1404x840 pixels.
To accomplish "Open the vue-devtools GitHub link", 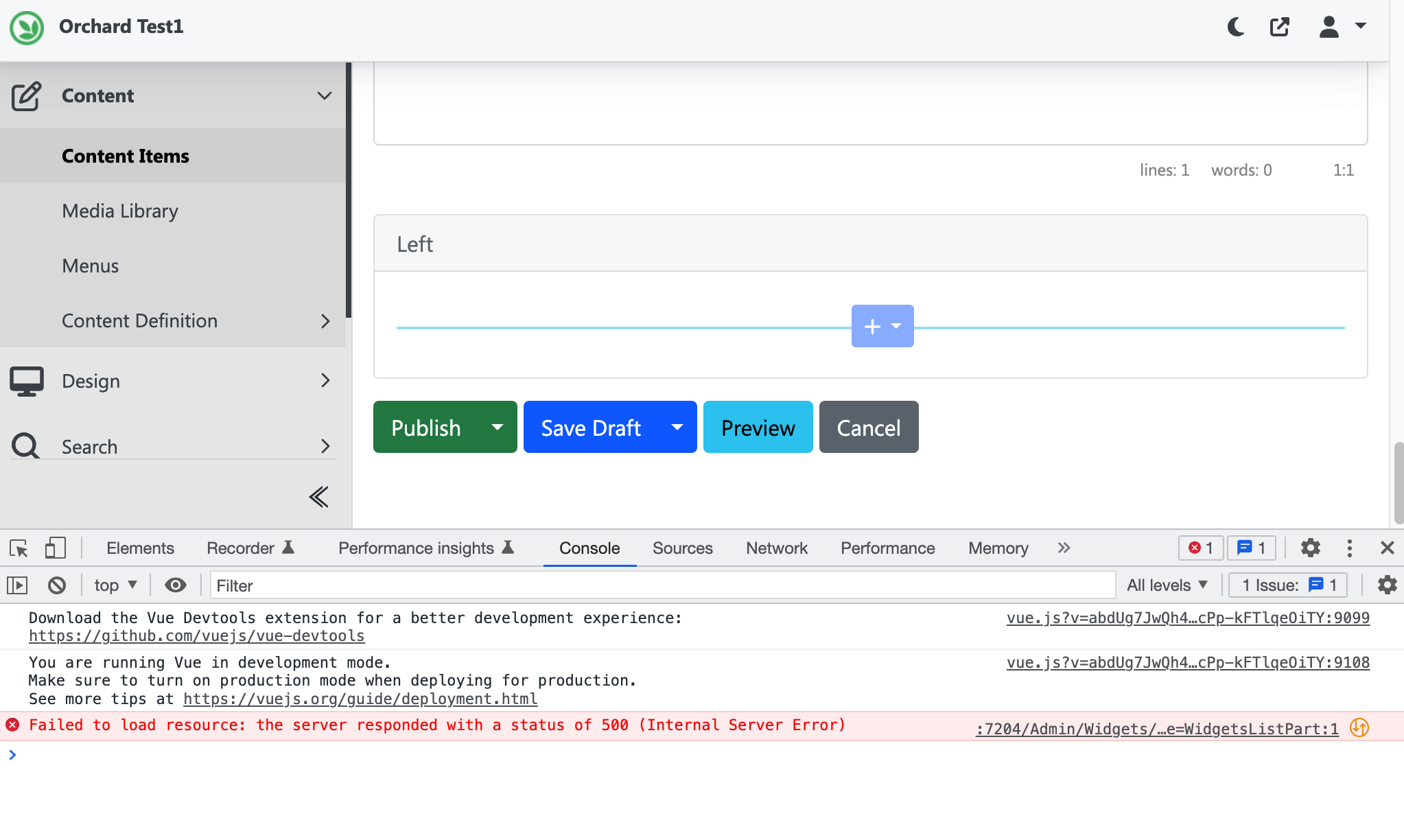I will [196, 635].
